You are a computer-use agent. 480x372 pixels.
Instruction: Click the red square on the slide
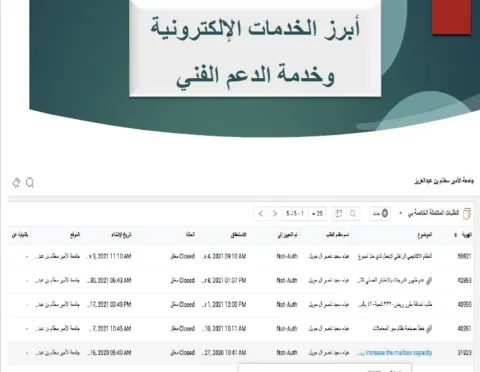coord(451,17)
